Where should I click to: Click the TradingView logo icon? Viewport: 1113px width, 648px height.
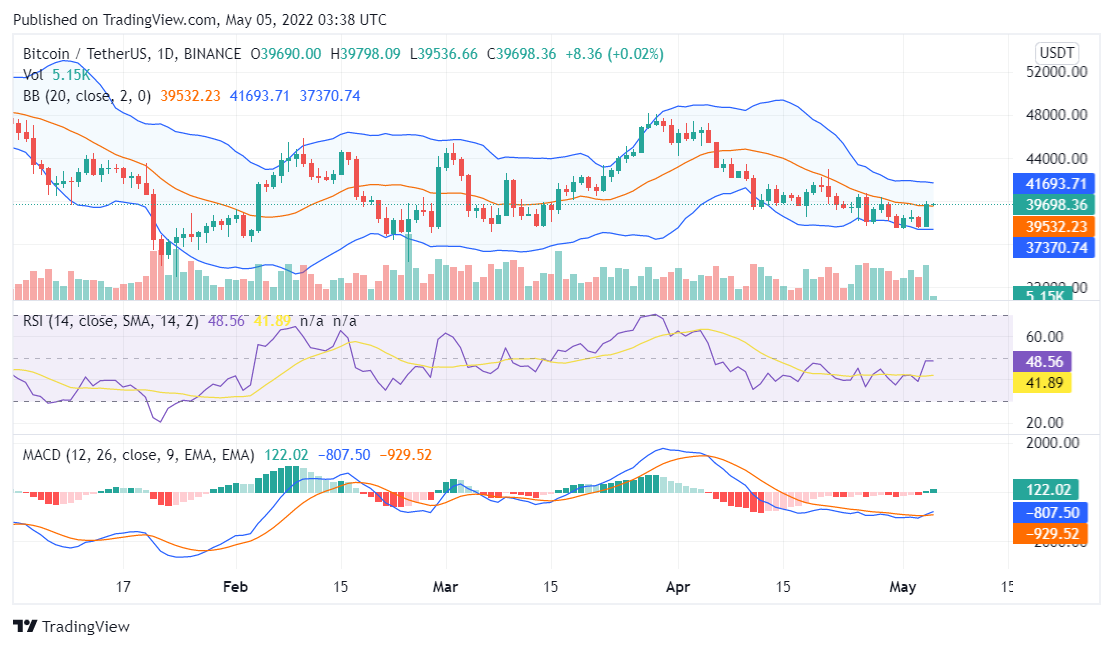pos(22,627)
